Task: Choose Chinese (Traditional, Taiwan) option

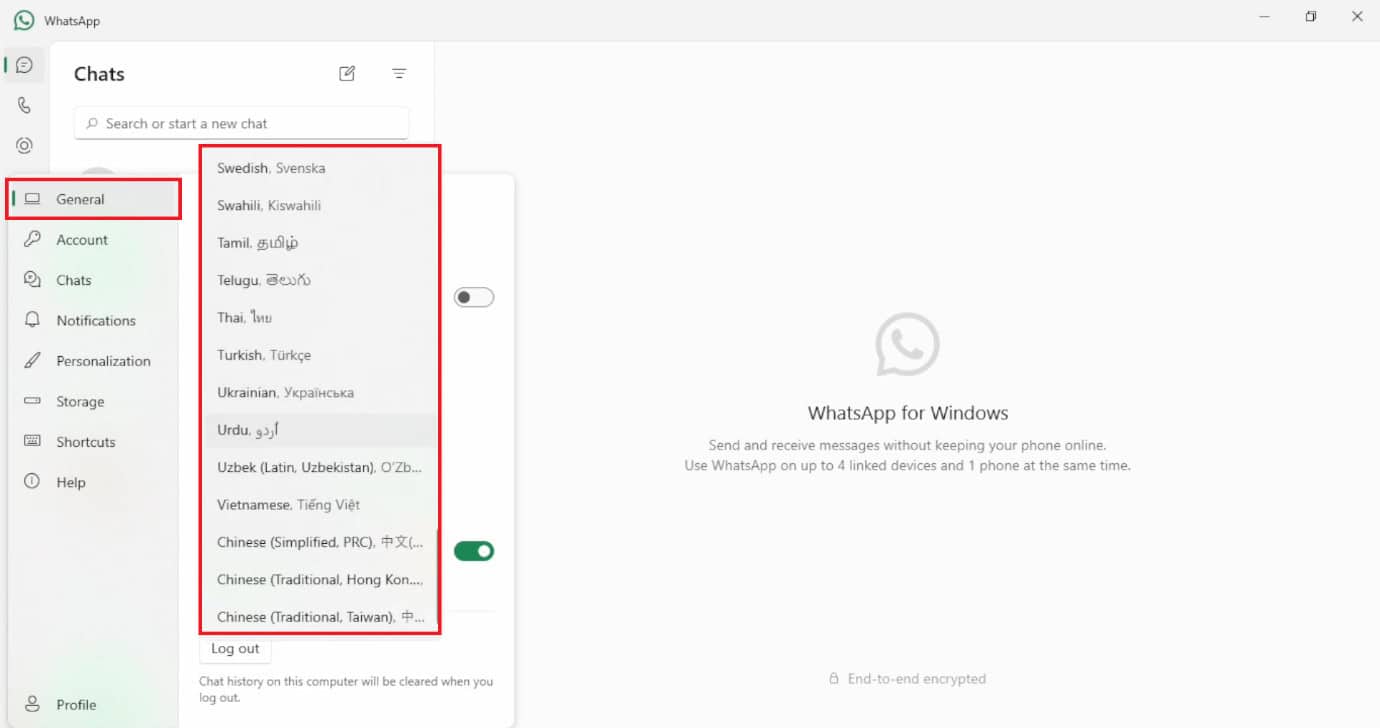Action: 320,617
